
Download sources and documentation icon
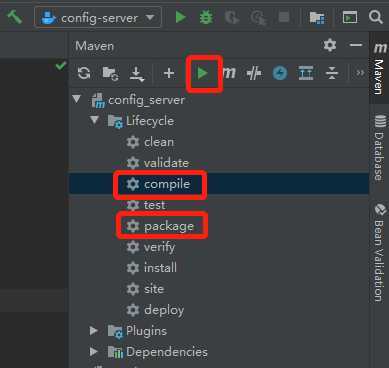coord(137,74)
